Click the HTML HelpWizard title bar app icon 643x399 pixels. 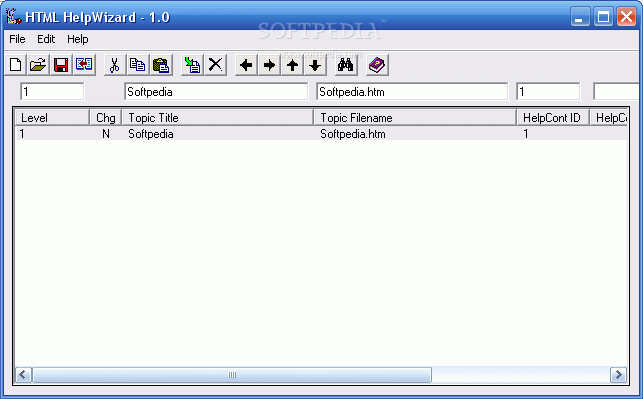pos(13,16)
